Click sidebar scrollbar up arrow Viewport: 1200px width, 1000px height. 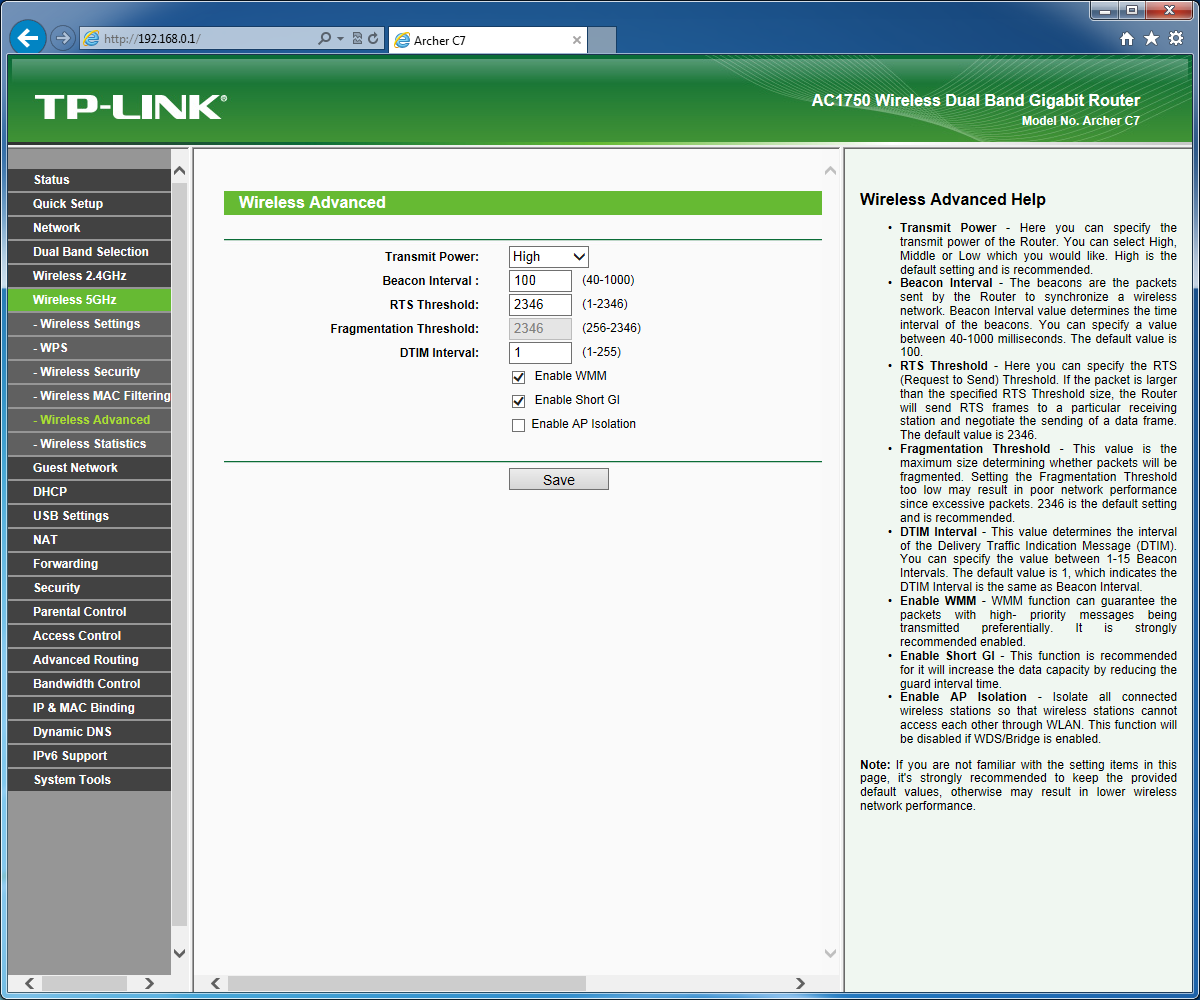coord(180,171)
